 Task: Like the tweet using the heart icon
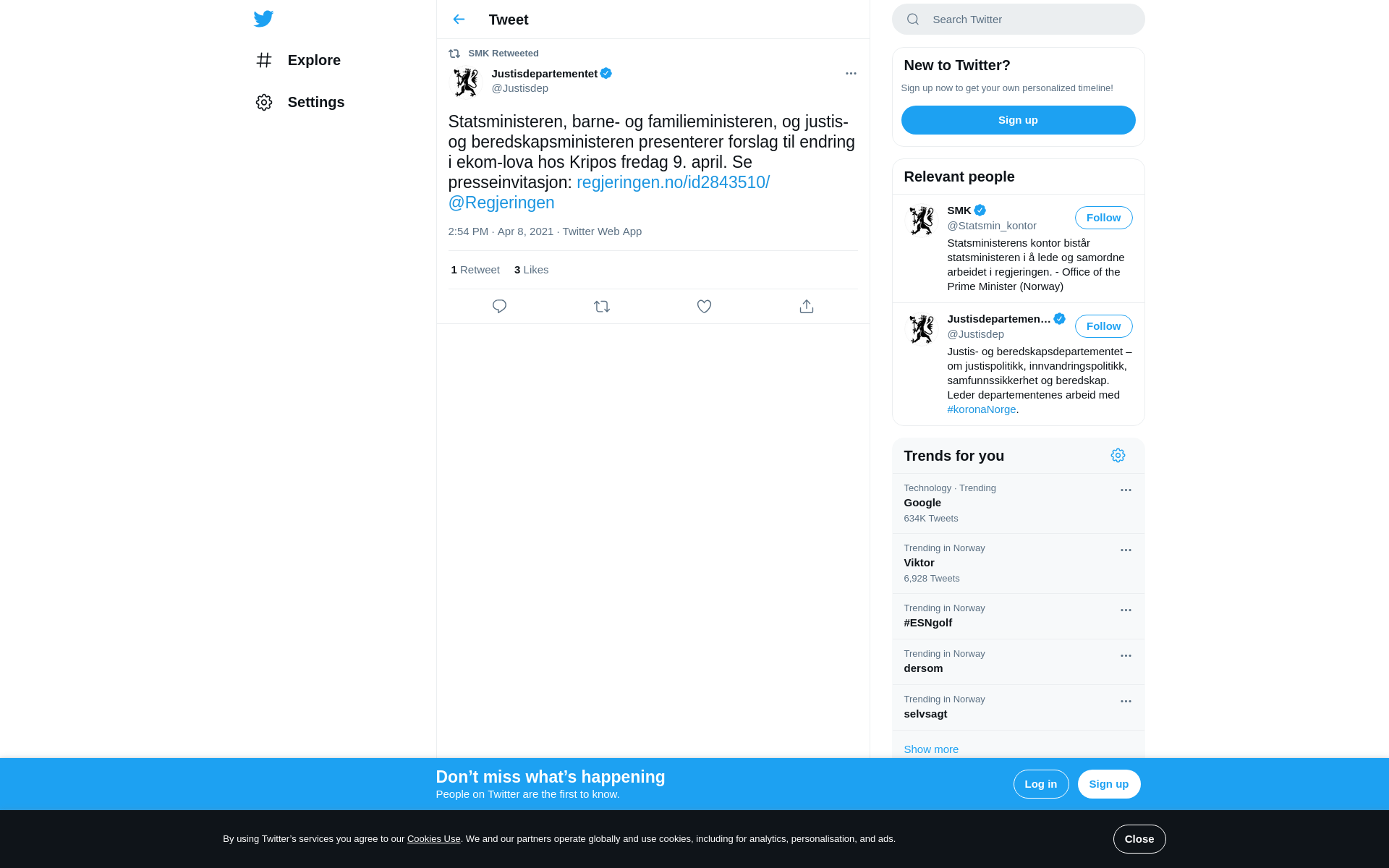coord(704,307)
